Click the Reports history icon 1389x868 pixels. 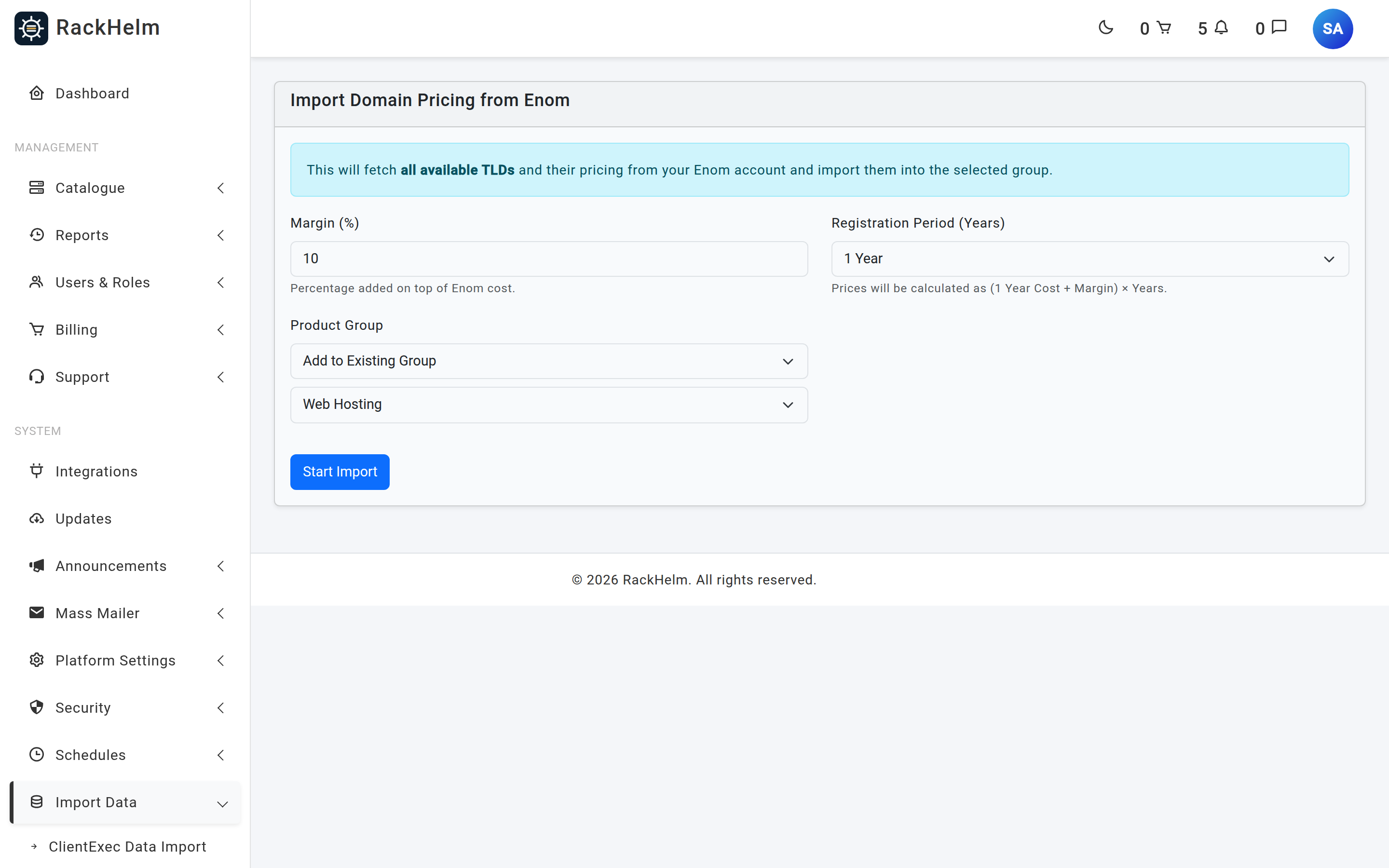[x=37, y=235]
